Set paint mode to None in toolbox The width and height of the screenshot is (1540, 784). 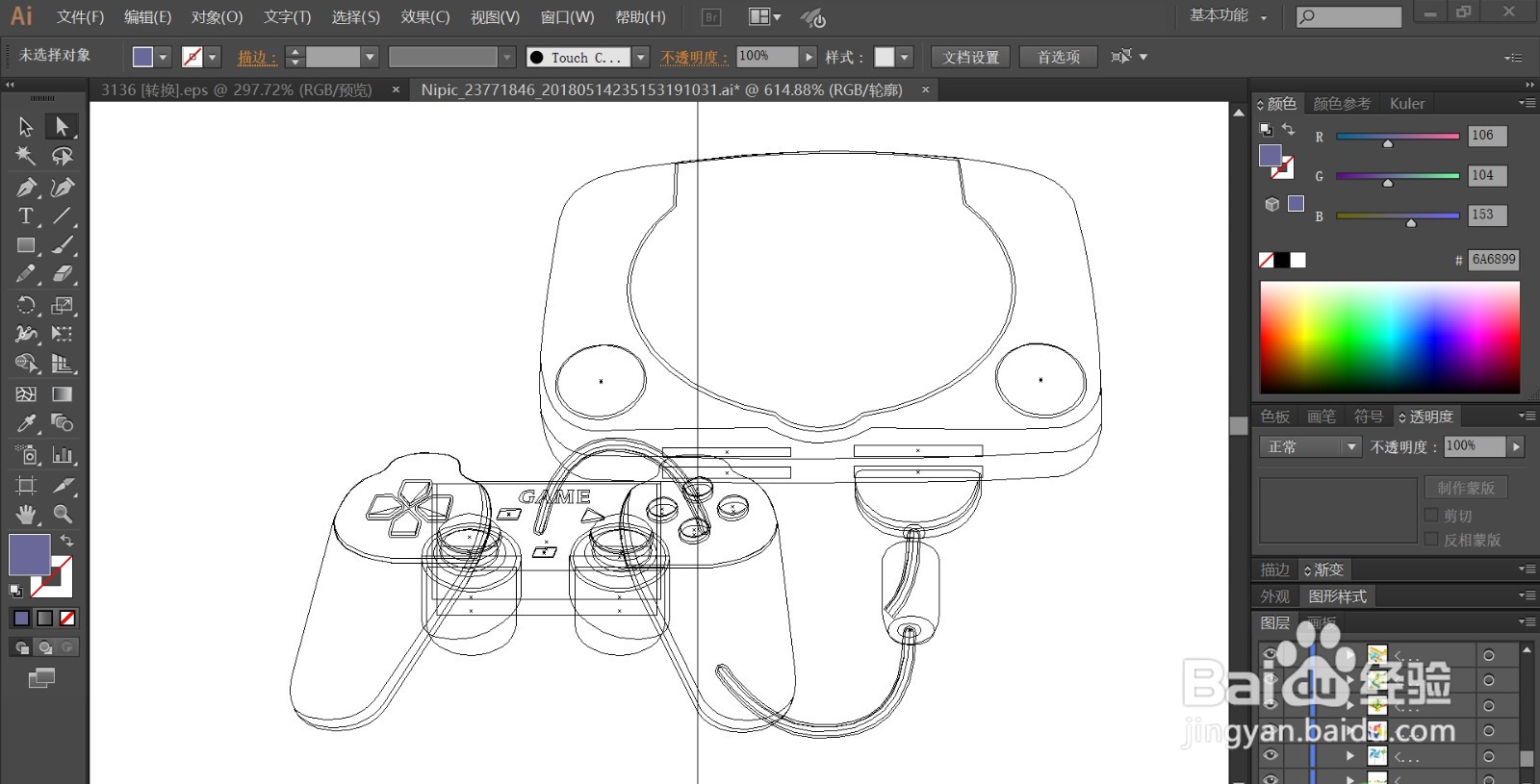(67, 618)
